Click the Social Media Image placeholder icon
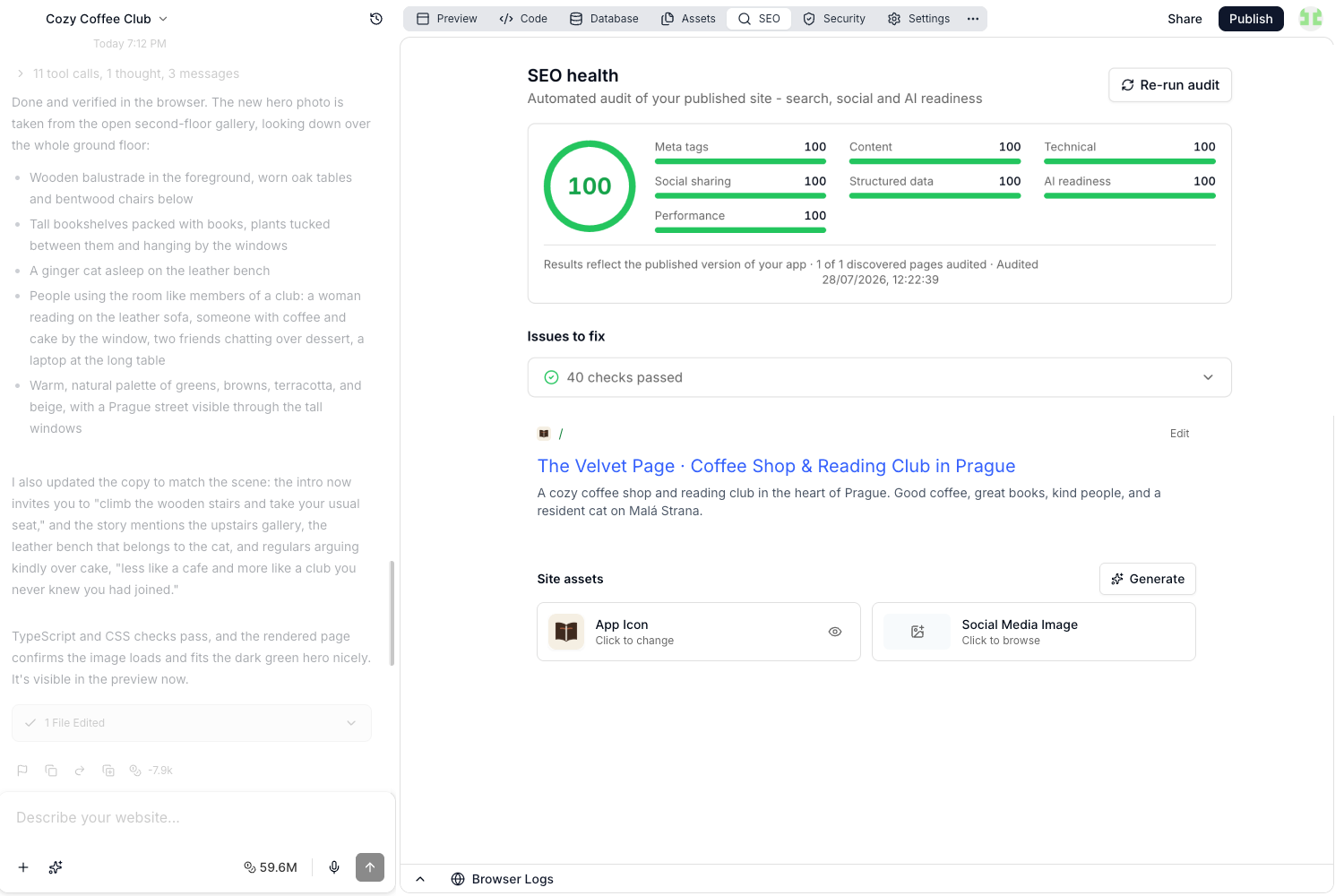 (x=918, y=632)
